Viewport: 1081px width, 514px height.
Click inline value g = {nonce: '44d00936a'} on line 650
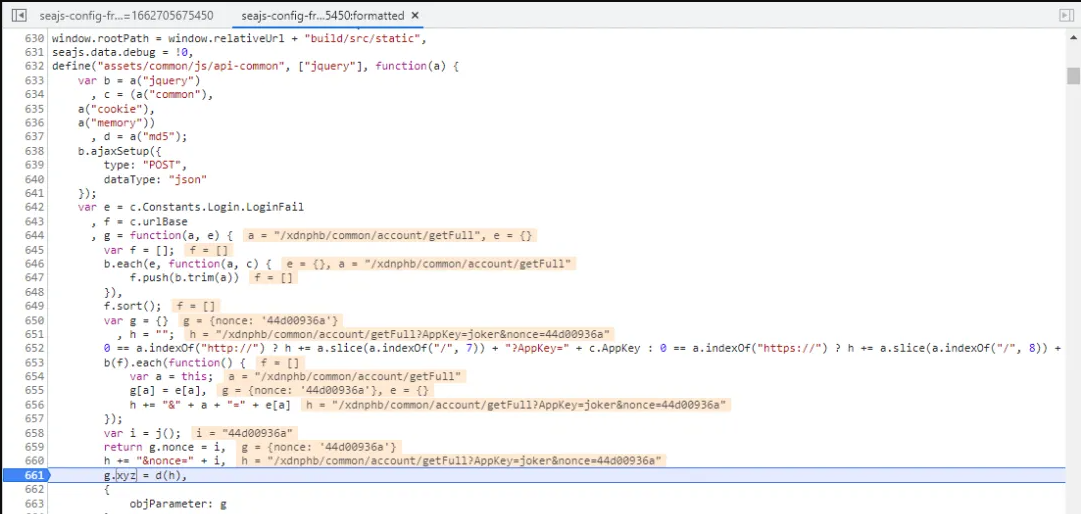point(261,320)
